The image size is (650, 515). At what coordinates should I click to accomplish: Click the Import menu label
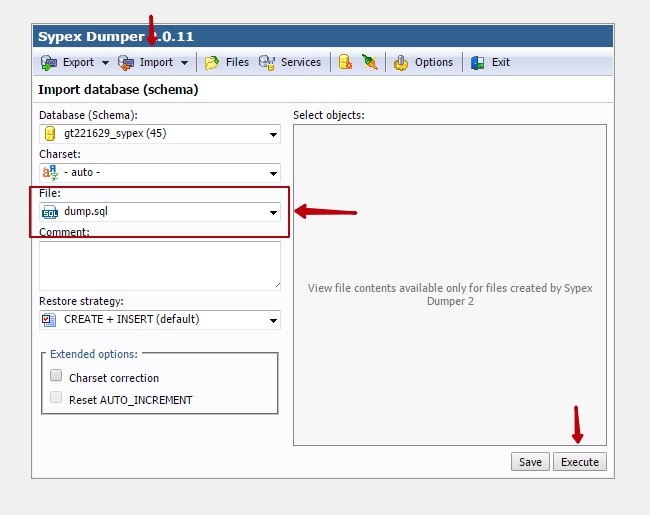point(156,62)
